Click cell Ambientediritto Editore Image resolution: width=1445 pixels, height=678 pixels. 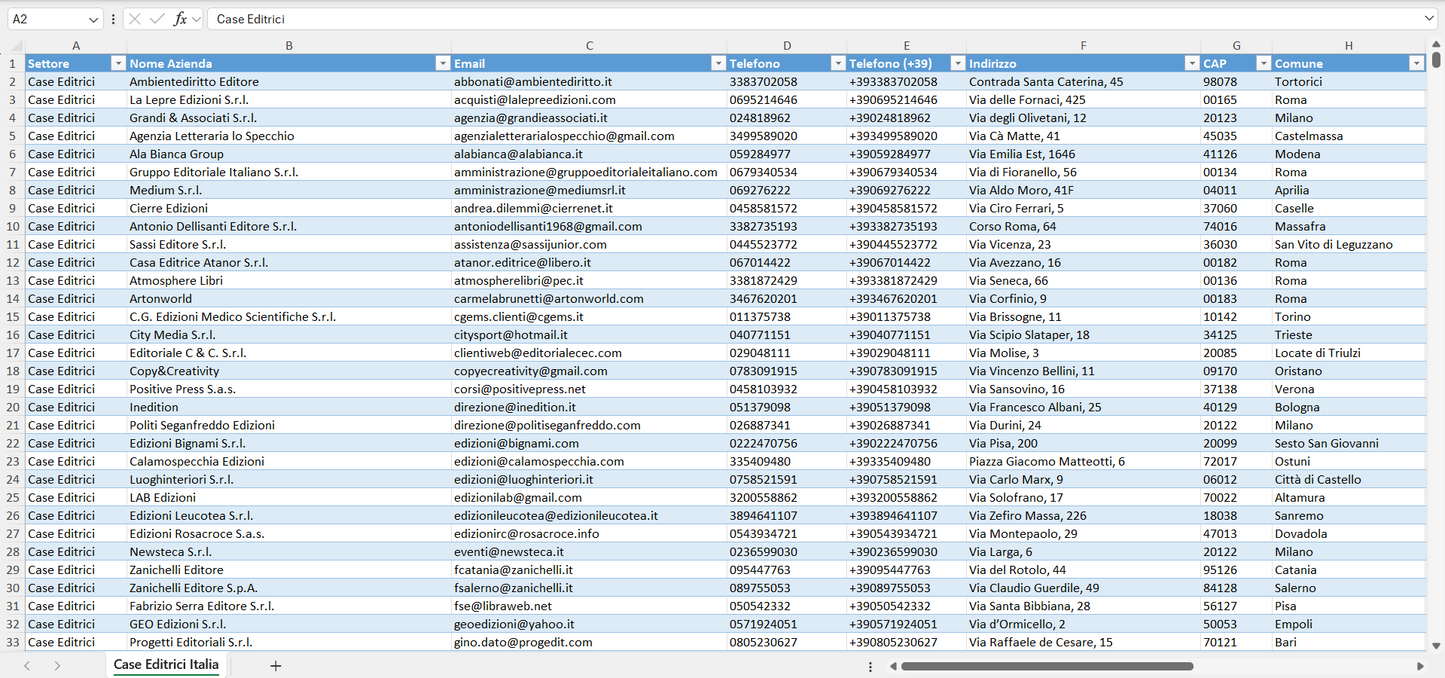[289, 81]
